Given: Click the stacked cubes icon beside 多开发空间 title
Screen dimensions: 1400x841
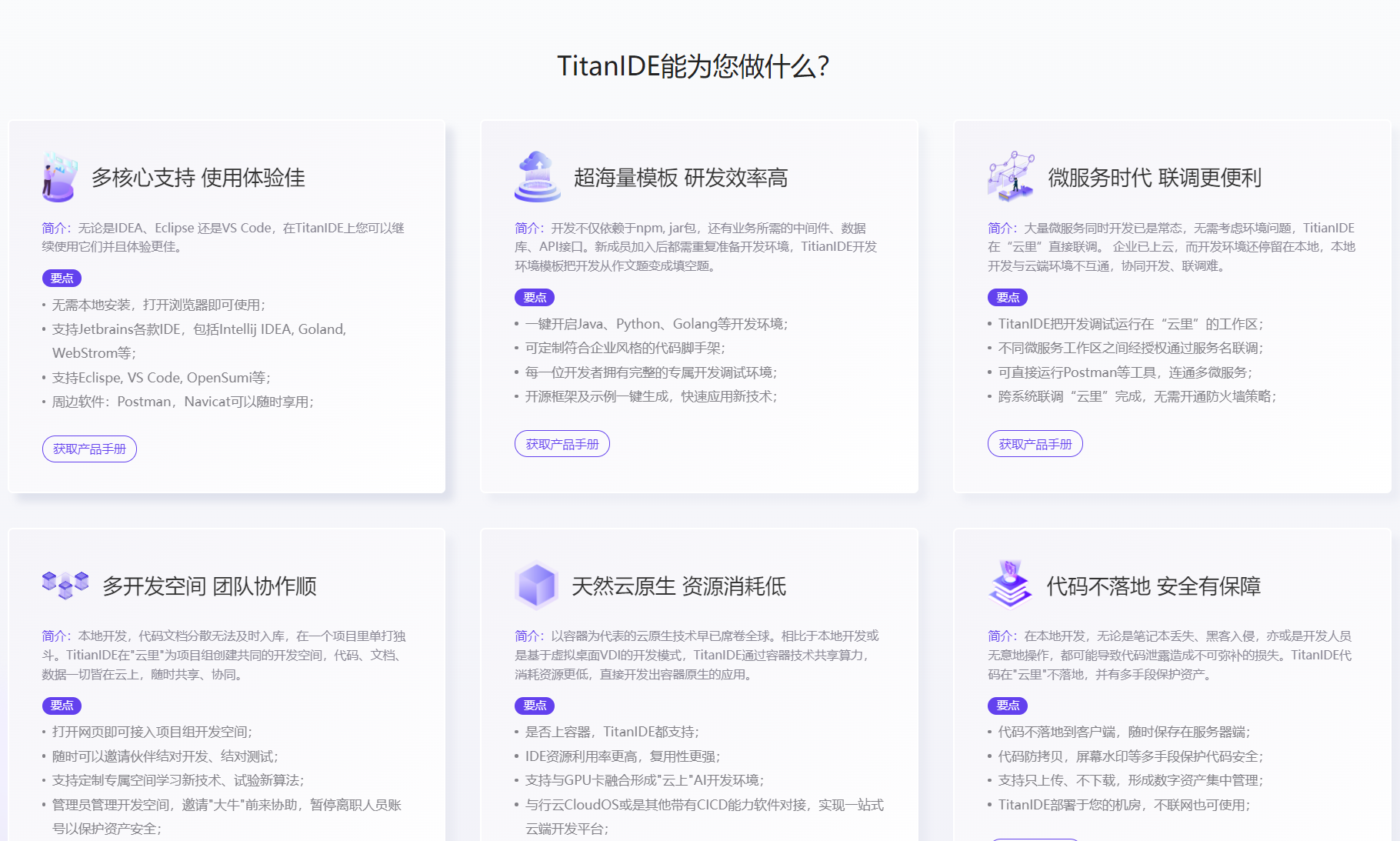Looking at the screenshot, I should click(x=65, y=585).
